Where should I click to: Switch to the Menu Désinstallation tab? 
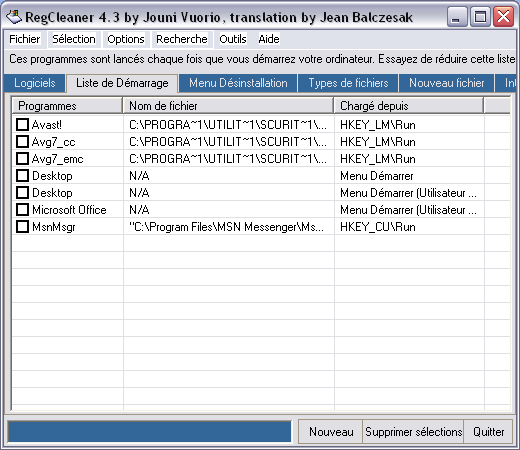[238, 83]
